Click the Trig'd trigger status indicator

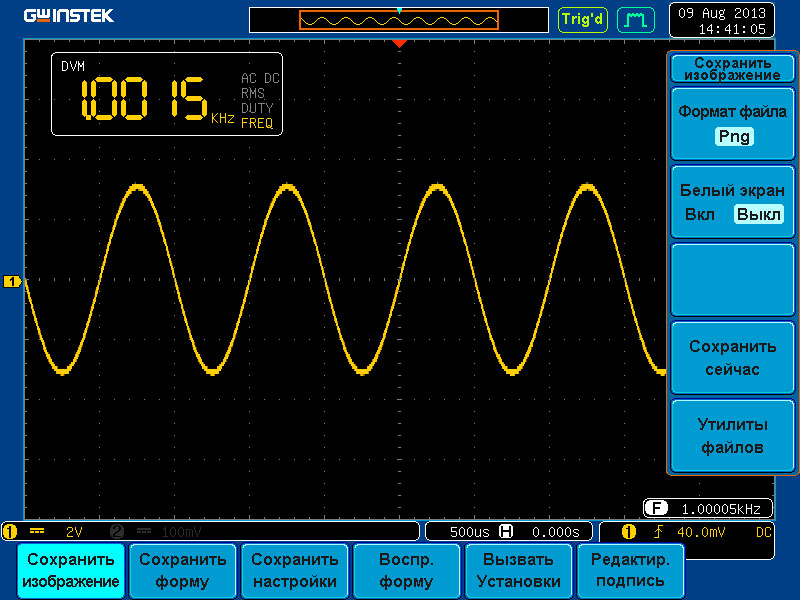click(582, 19)
